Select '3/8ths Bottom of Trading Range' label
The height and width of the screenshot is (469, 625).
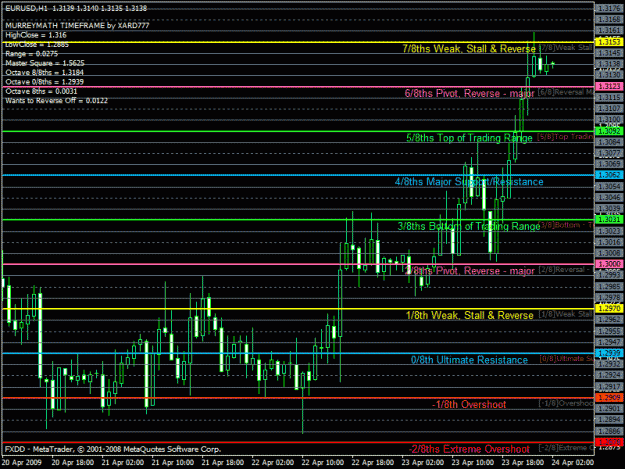[x=469, y=226]
